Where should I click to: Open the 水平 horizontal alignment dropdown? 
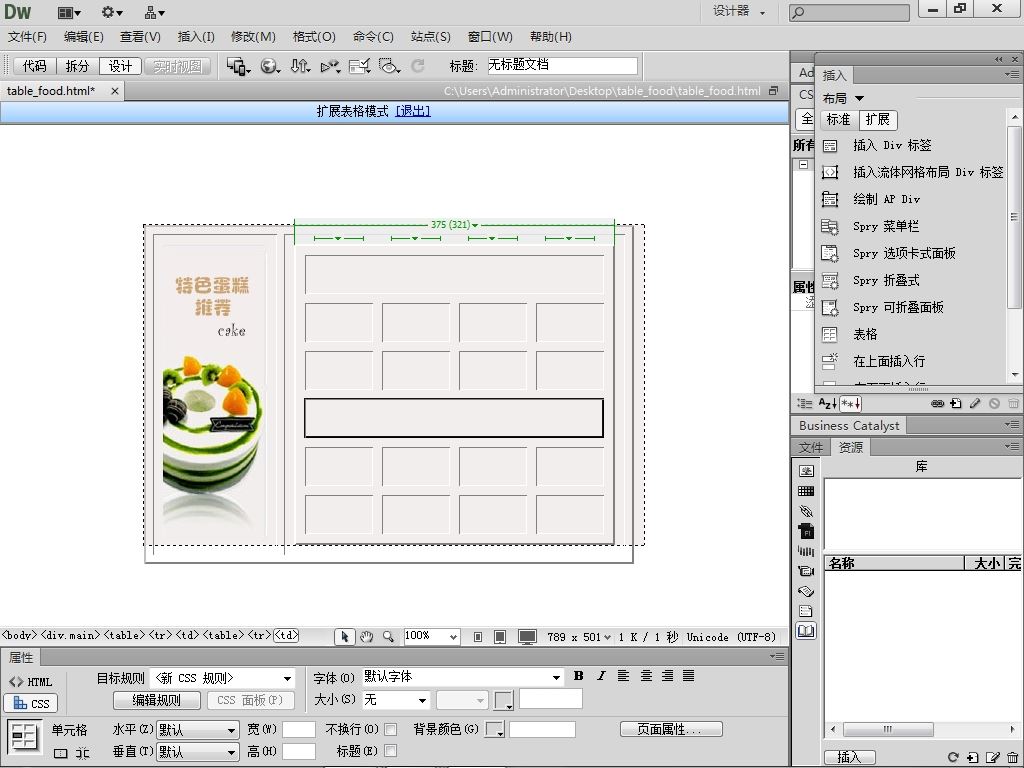[x=198, y=730]
